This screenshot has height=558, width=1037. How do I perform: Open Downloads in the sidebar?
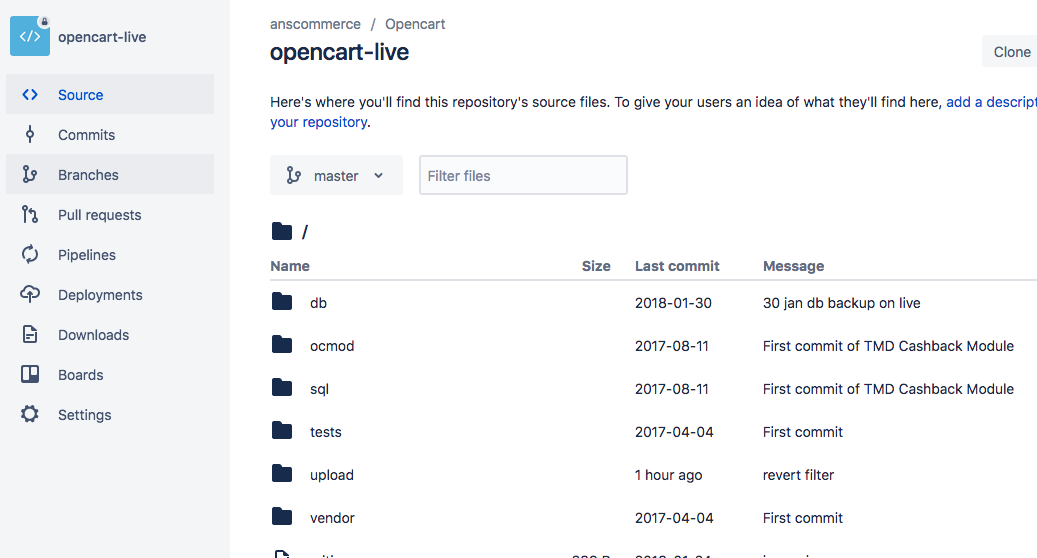tap(110, 335)
